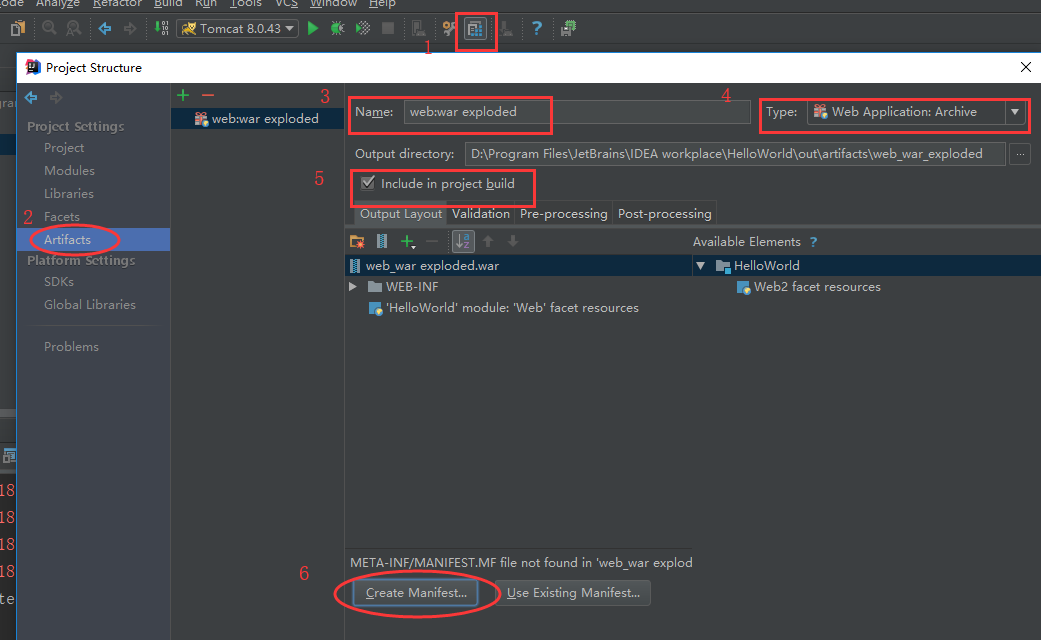1041x640 pixels.
Task: Open the Window menu
Action: point(333,4)
